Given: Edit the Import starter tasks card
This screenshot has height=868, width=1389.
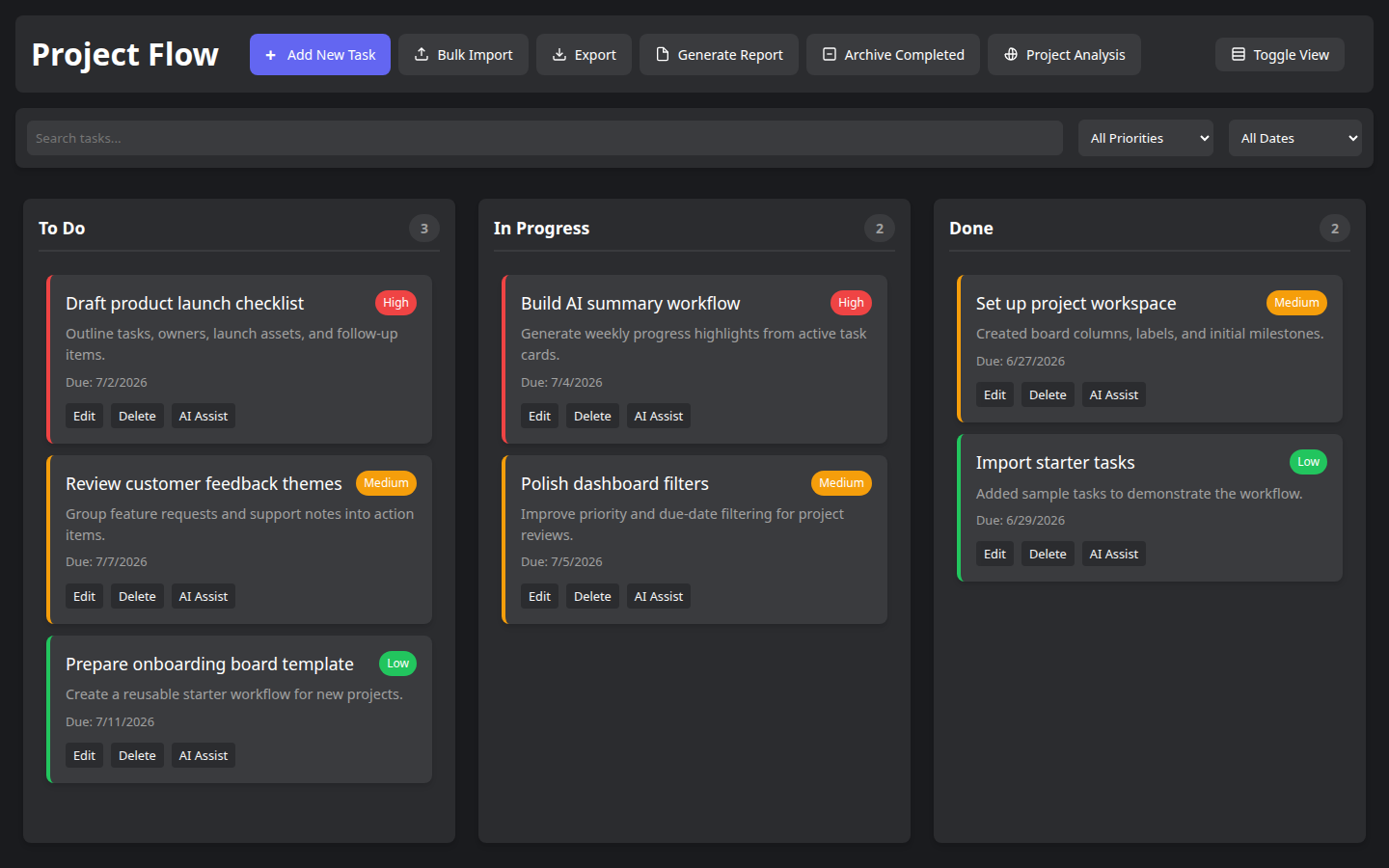Looking at the screenshot, I should (x=995, y=554).
